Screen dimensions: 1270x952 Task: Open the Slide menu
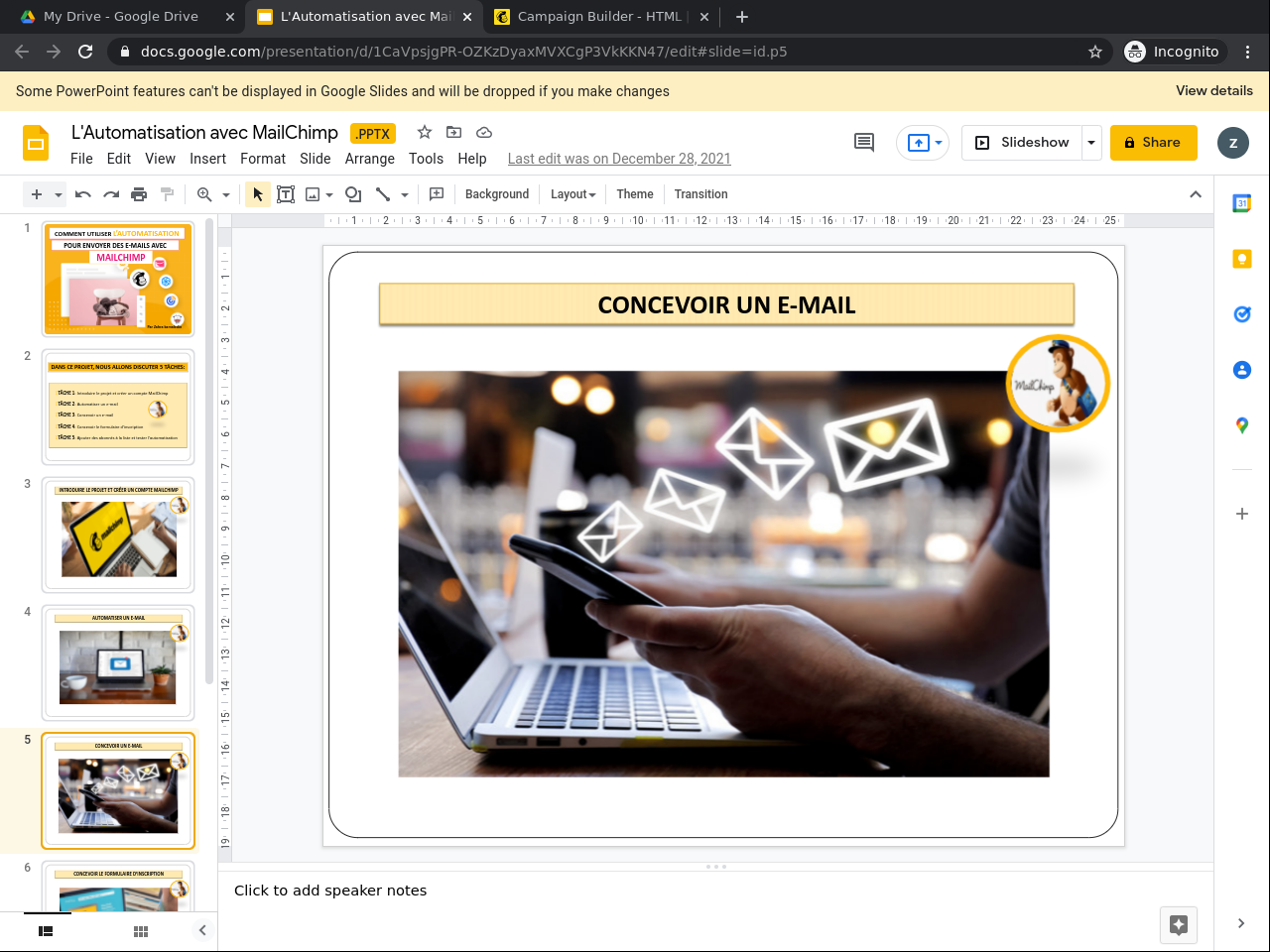(316, 159)
